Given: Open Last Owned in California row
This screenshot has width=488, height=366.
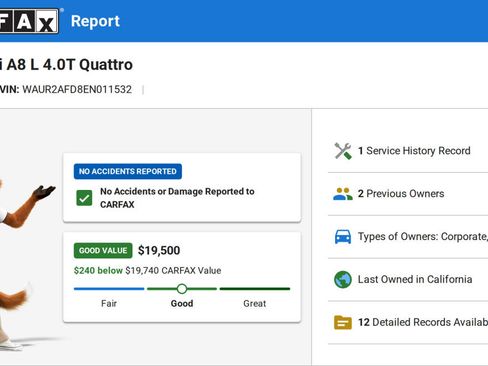Looking at the screenshot, I should click(x=408, y=279).
